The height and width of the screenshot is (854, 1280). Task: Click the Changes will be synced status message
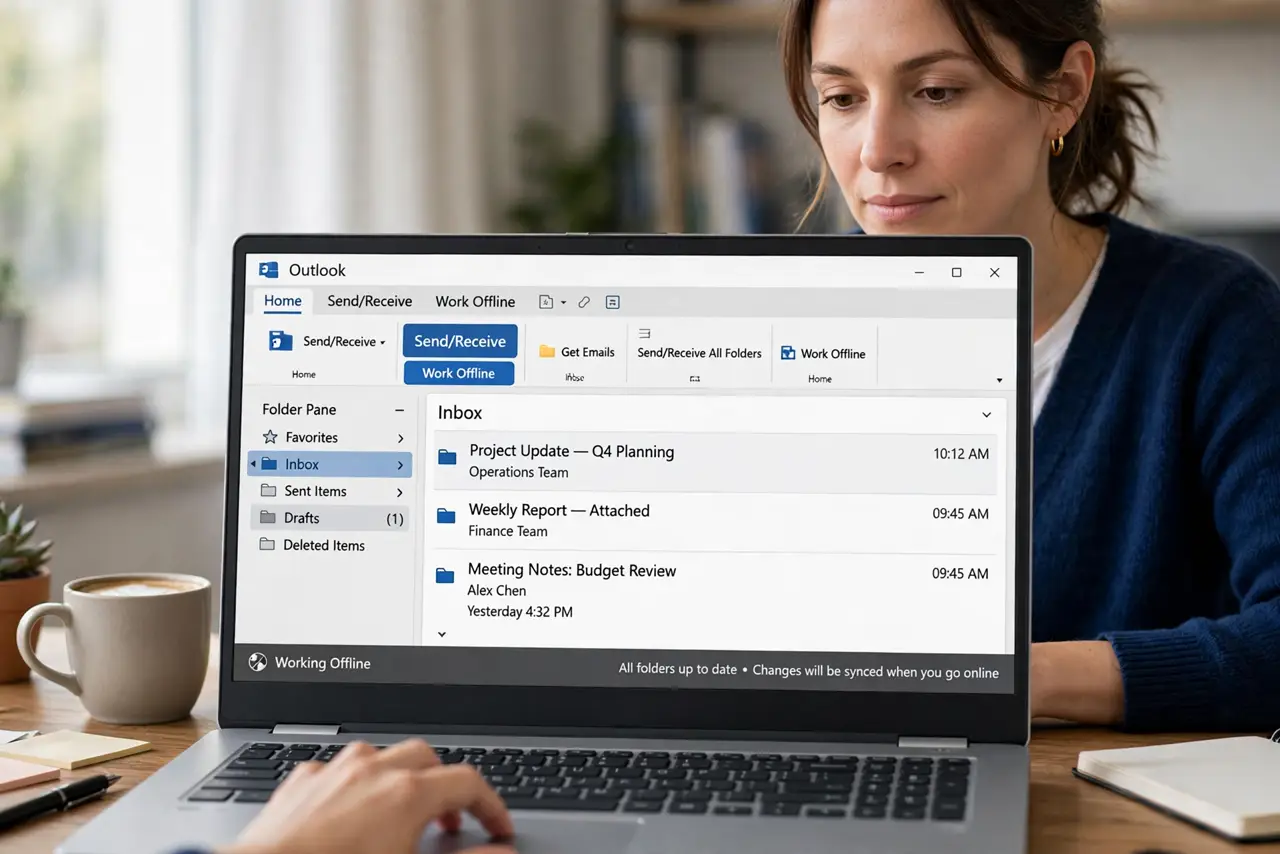point(876,672)
